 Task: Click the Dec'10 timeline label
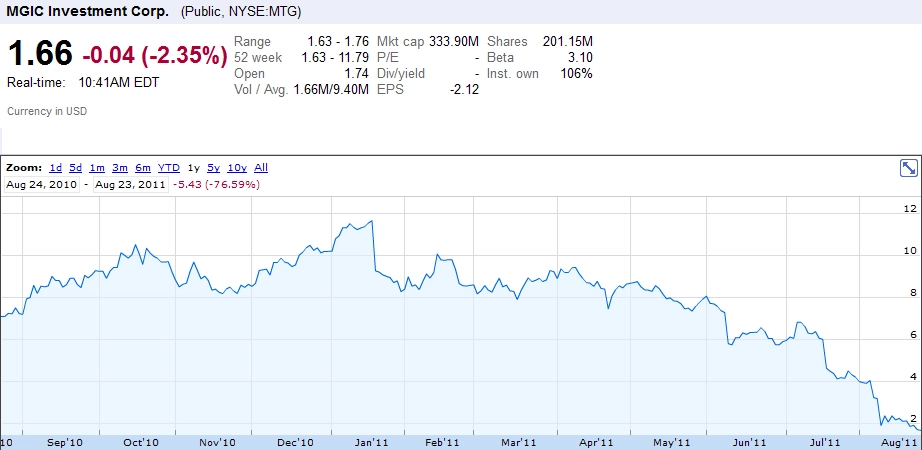(x=296, y=442)
